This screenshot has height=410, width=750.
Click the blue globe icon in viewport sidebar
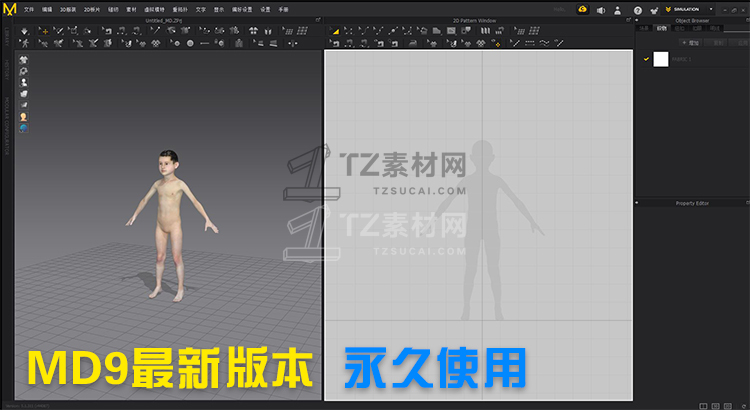pos(23,128)
